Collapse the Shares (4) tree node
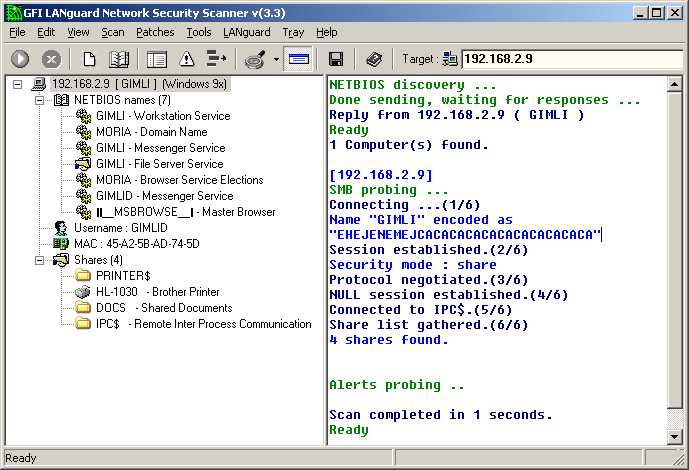689x470 pixels. click(x=39, y=260)
